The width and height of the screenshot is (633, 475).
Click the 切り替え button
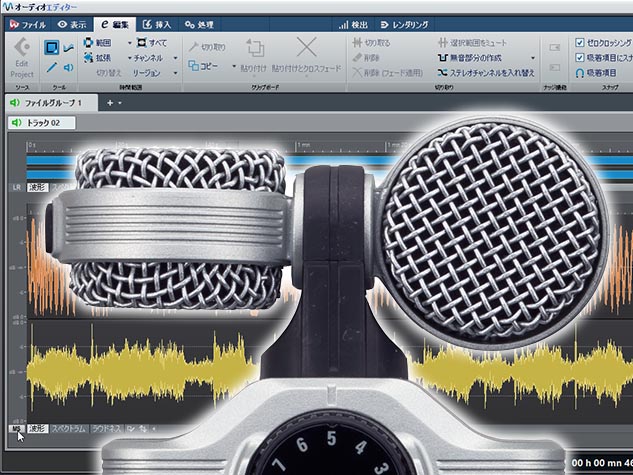pyautogui.click(x=109, y=73)
